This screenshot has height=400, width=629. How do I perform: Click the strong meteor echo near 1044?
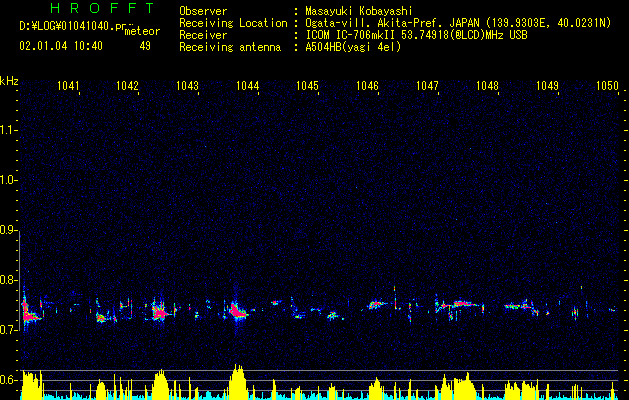coord(237,311)
